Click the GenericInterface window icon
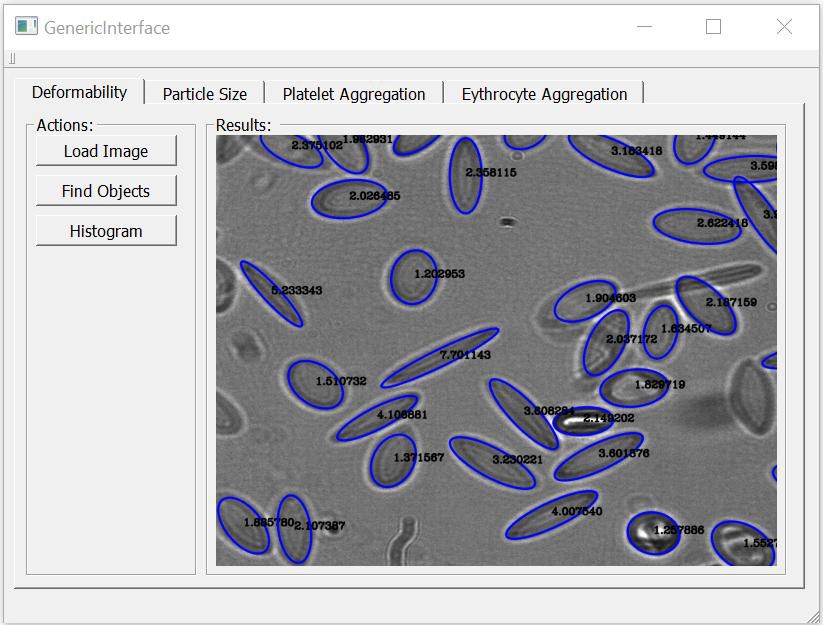The width and height of the screenshot is (823, 625). click(x=26, y=26)
